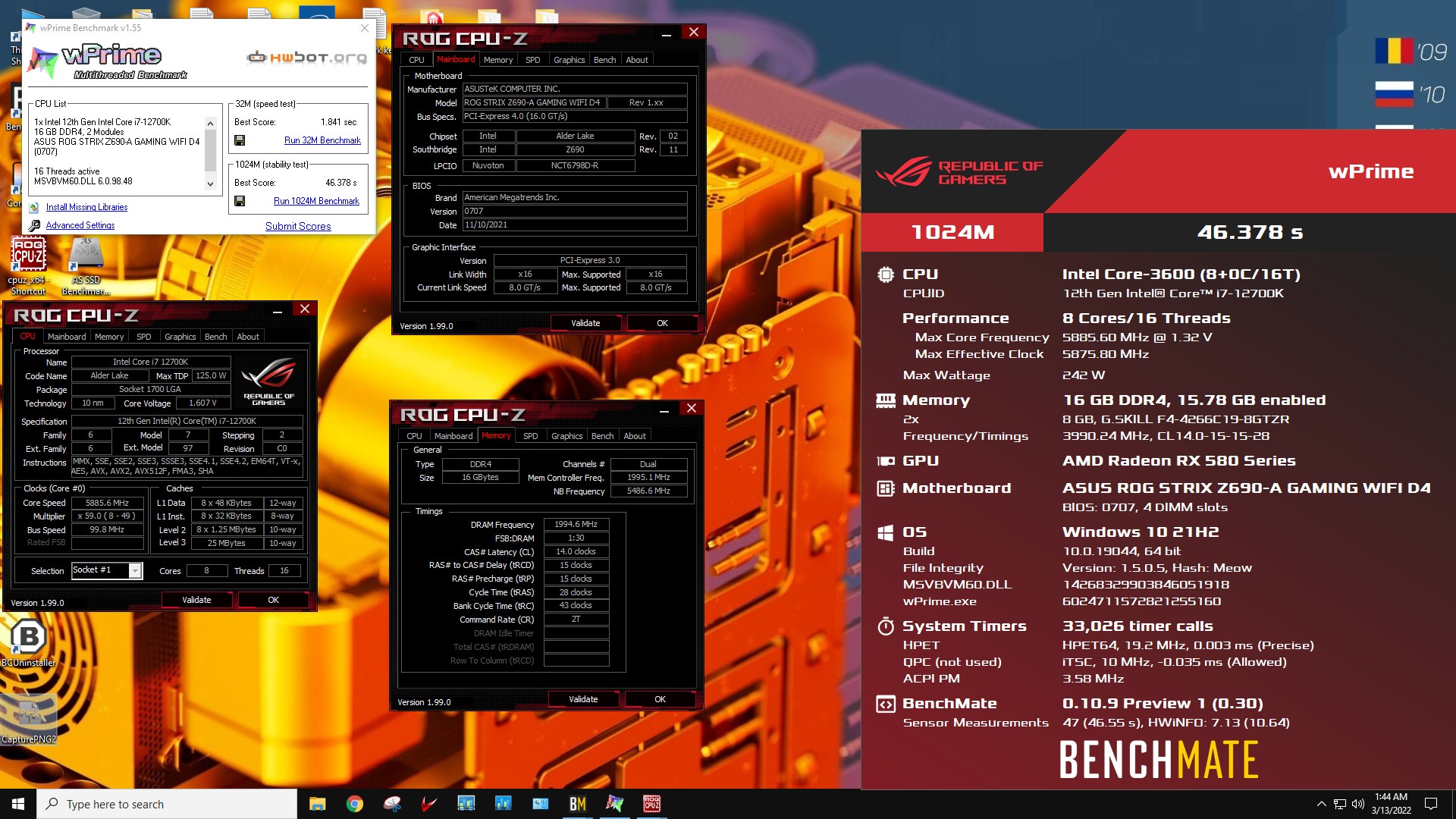Open the Snipping Tool taskbar icon
Screen dimensions: 1456x819
click(392, 804)
